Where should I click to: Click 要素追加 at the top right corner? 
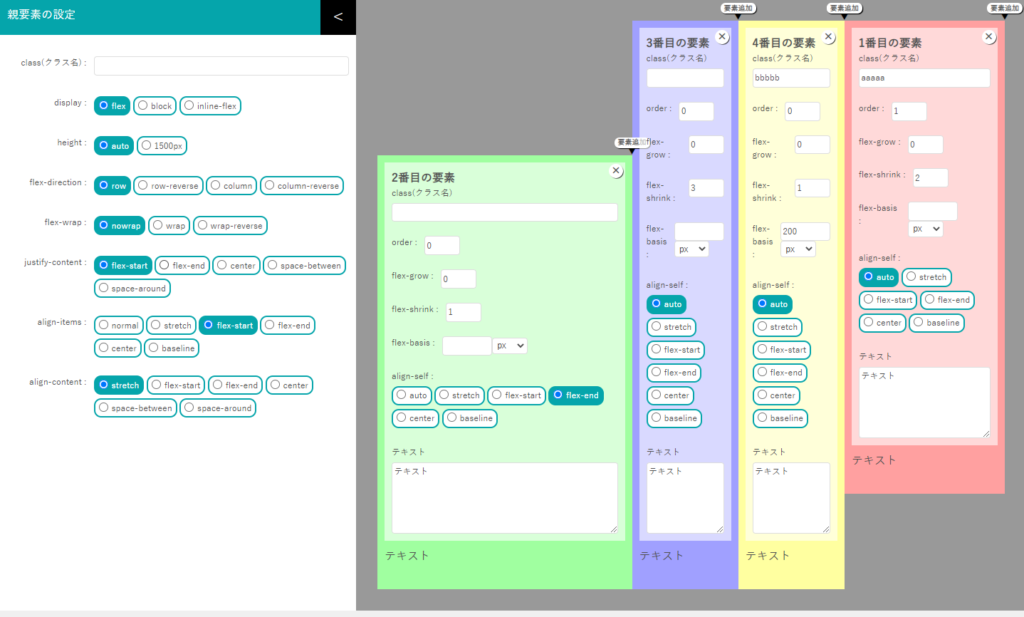[1005, 7]
